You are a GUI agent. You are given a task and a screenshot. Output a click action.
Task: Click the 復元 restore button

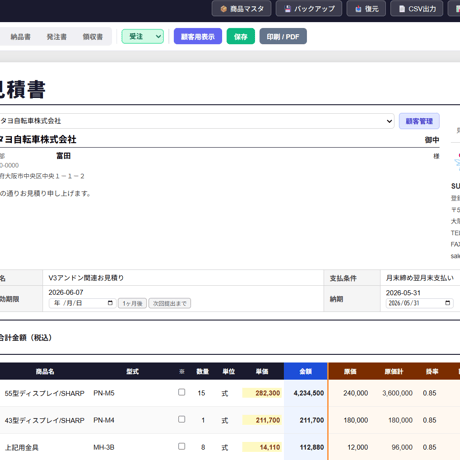[366, 9]
